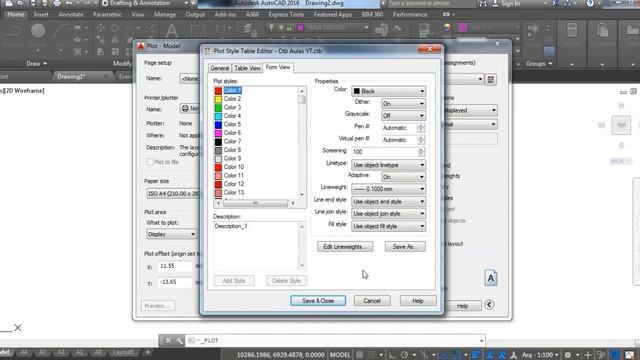Screen dimensions: 640x360
Task: Click Cancel in the Plot Style Table Editor
Action: tap(372, 300)
